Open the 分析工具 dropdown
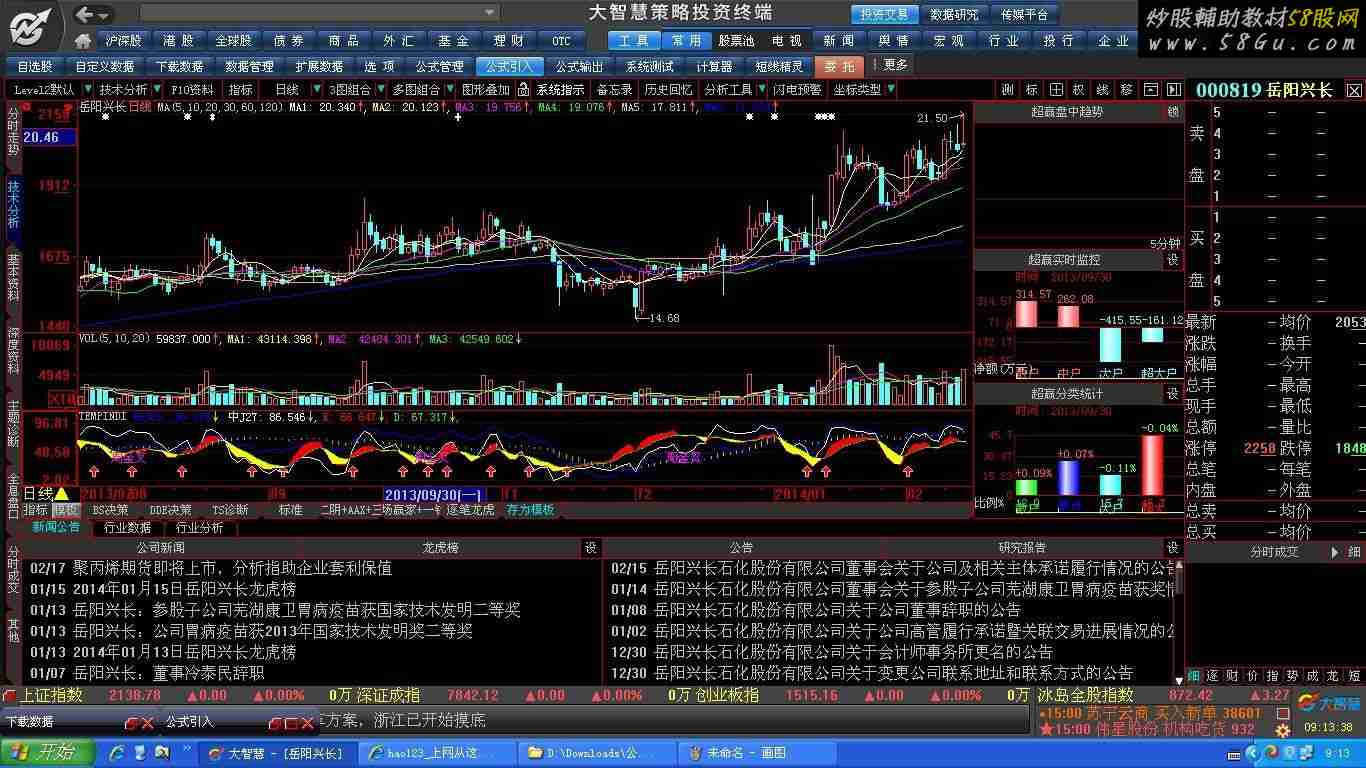1366x768 pixels. point(733,90)
